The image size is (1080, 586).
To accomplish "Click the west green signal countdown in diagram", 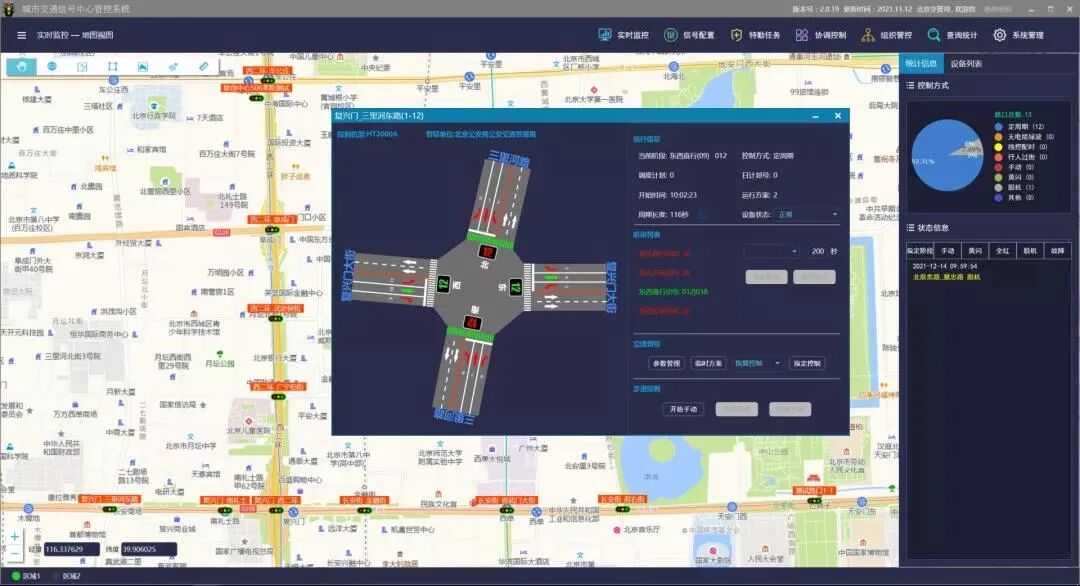I will coord(443,283).
